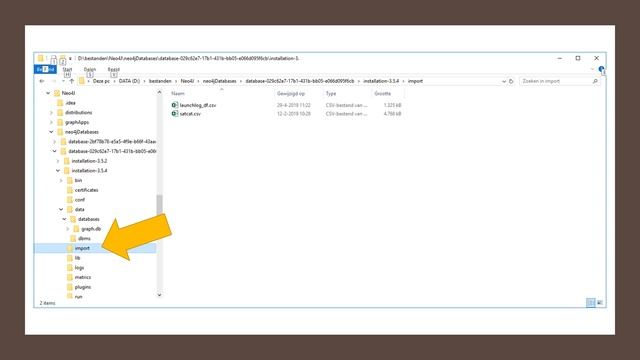Select neo4jDatabases folder in tree
This screenshot has width=640, height=360.
coord(82,132)
